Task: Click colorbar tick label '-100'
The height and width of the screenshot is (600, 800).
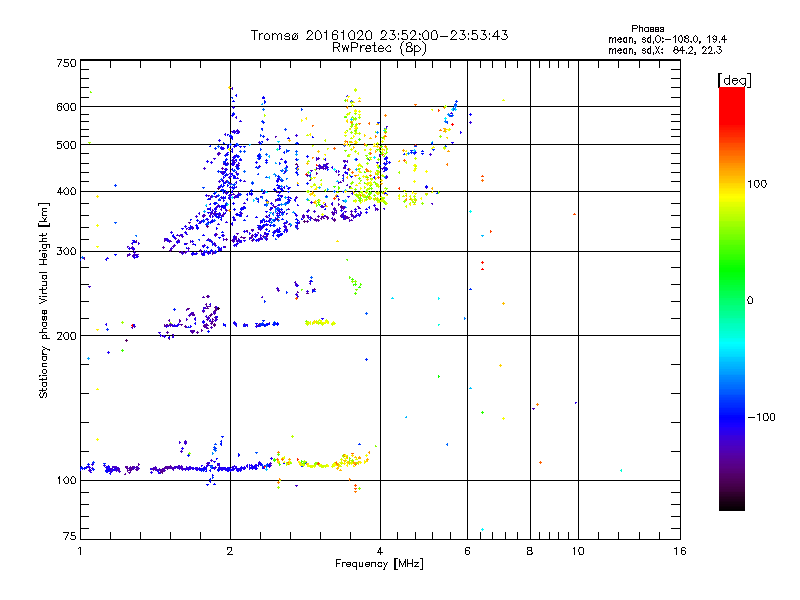Action: [762, 417]
